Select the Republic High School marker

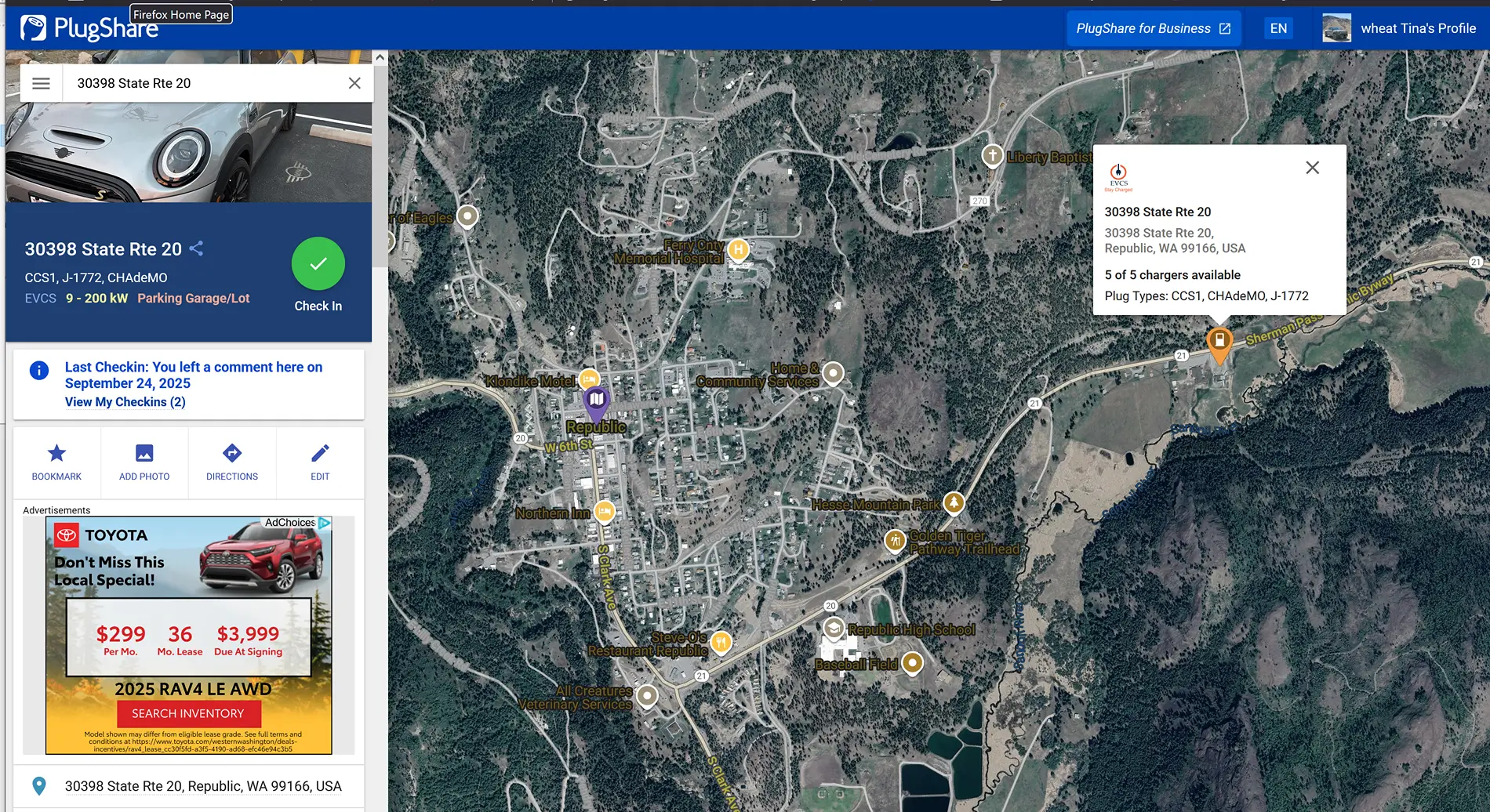pos(834,629)
